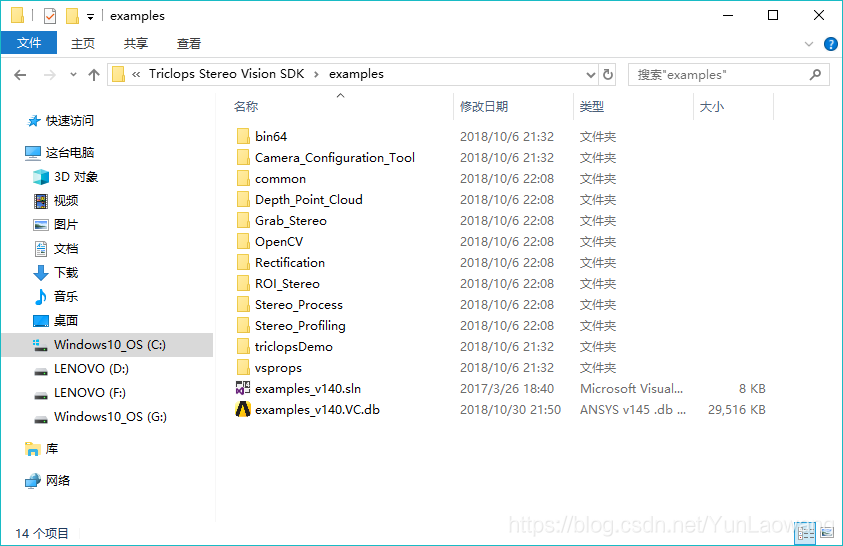Expand the ribbon with the chevron

pyautogui.click(x=809, y=44)
